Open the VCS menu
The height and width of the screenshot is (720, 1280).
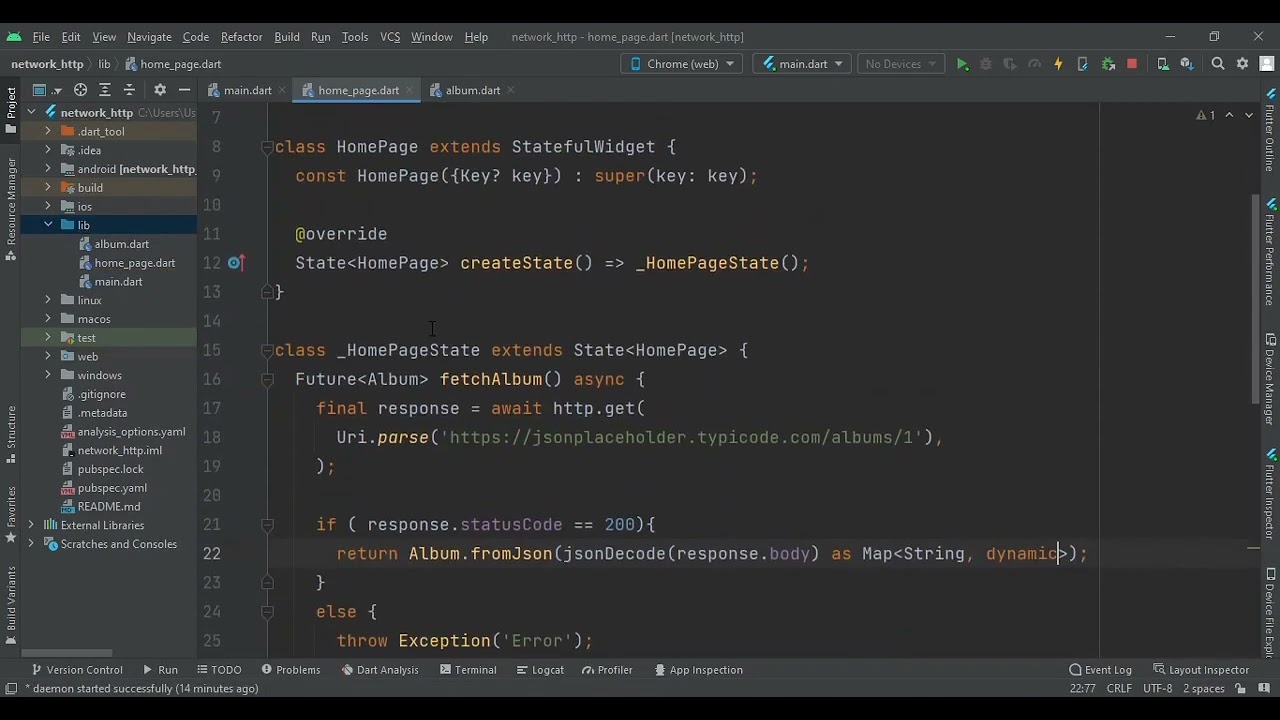pyautogui.click(x=390, y=37)
